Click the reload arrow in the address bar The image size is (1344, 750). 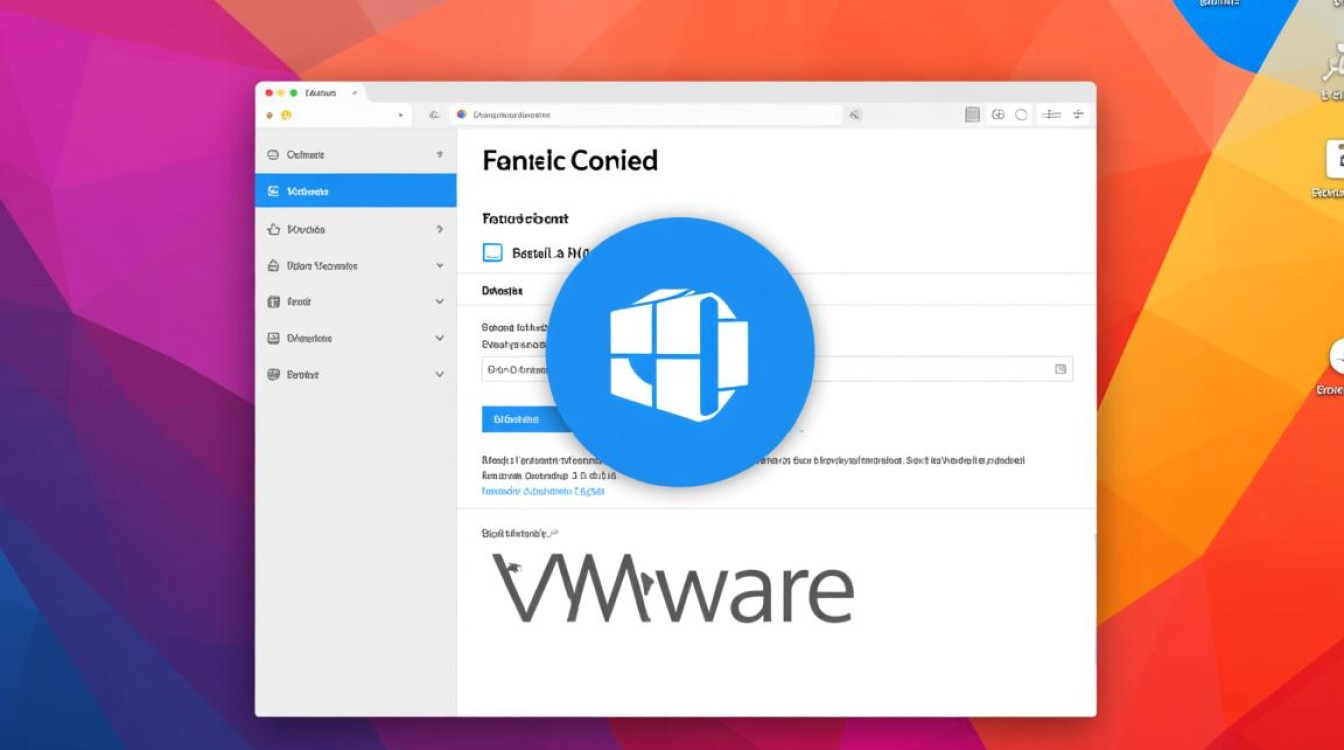(x=433, y=114)
